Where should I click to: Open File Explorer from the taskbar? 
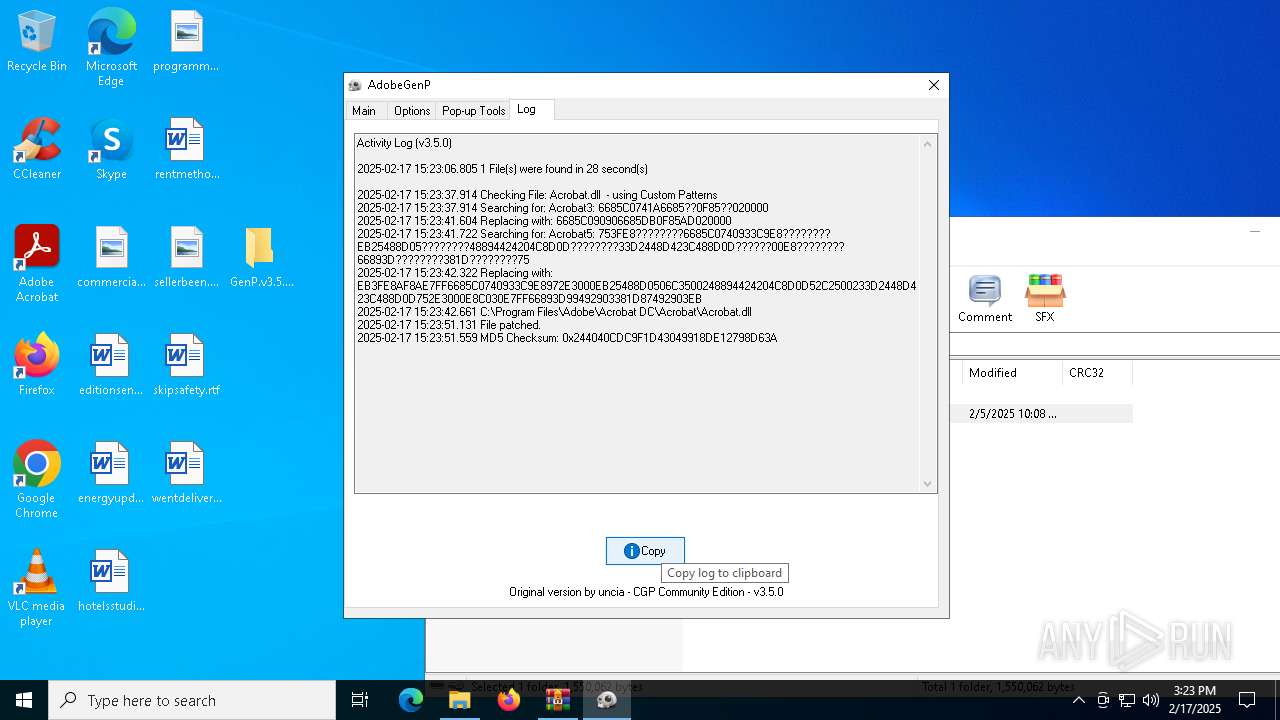click(460, 700)
